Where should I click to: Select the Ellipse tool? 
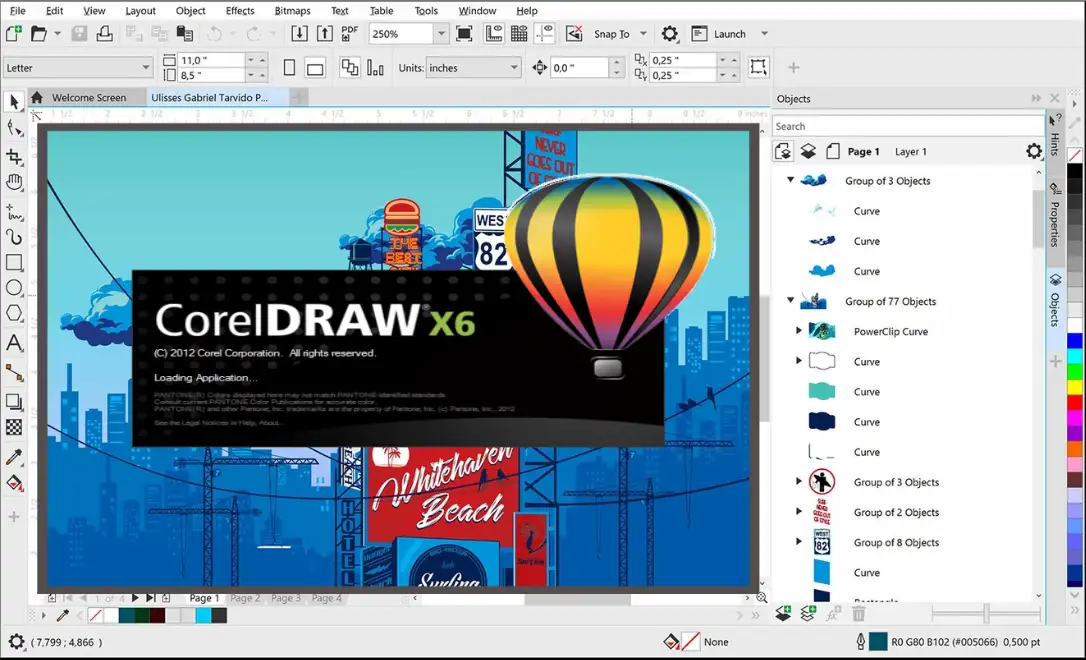[x=14, y=288]
